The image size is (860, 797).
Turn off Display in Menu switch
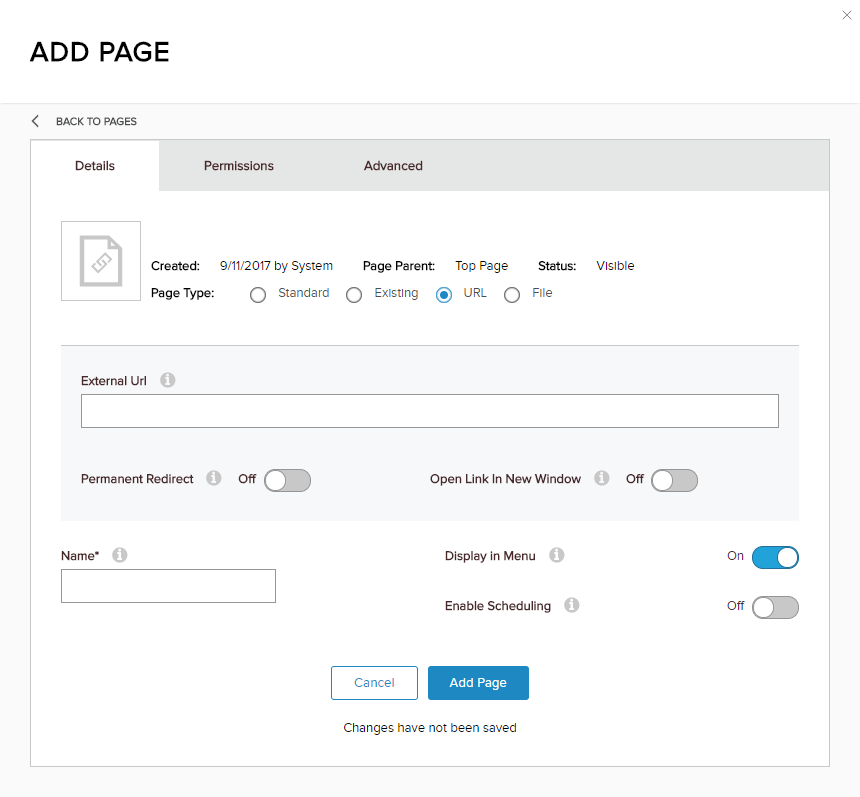point(776,557)
